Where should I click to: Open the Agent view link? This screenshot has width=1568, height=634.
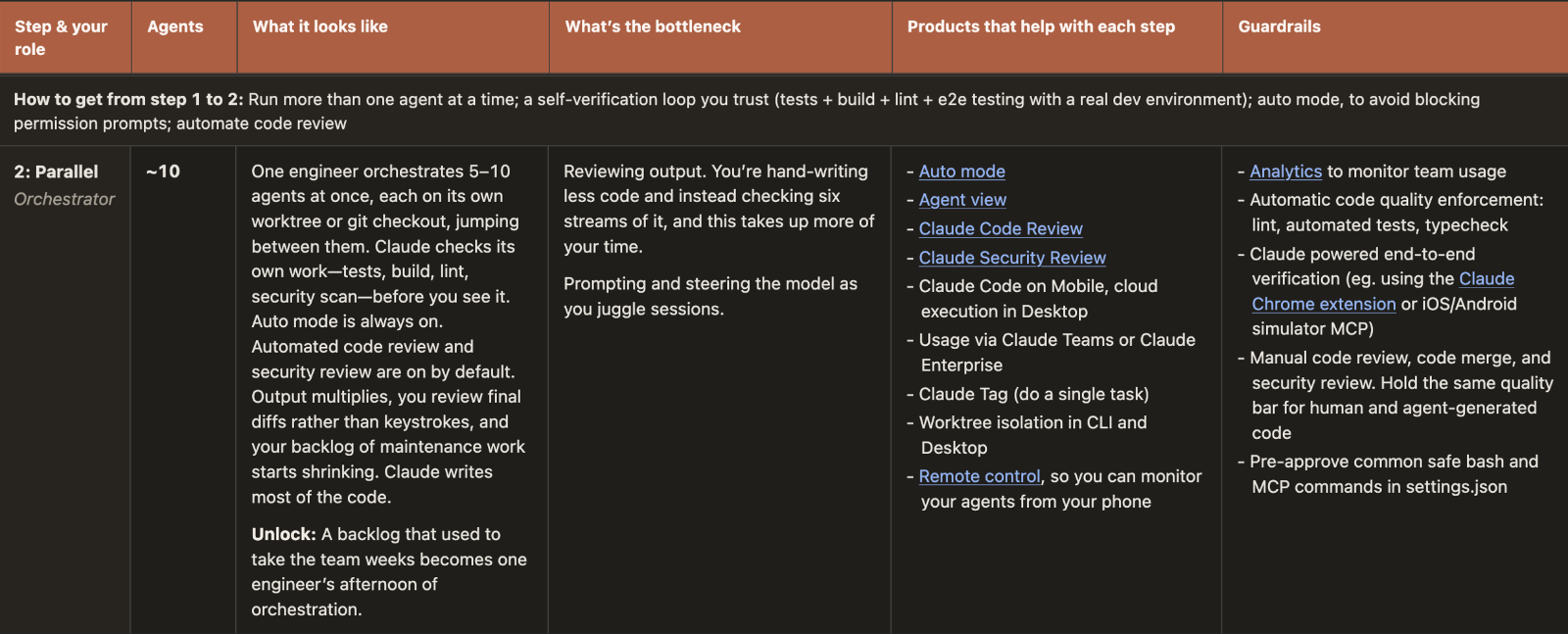[962, 200]
